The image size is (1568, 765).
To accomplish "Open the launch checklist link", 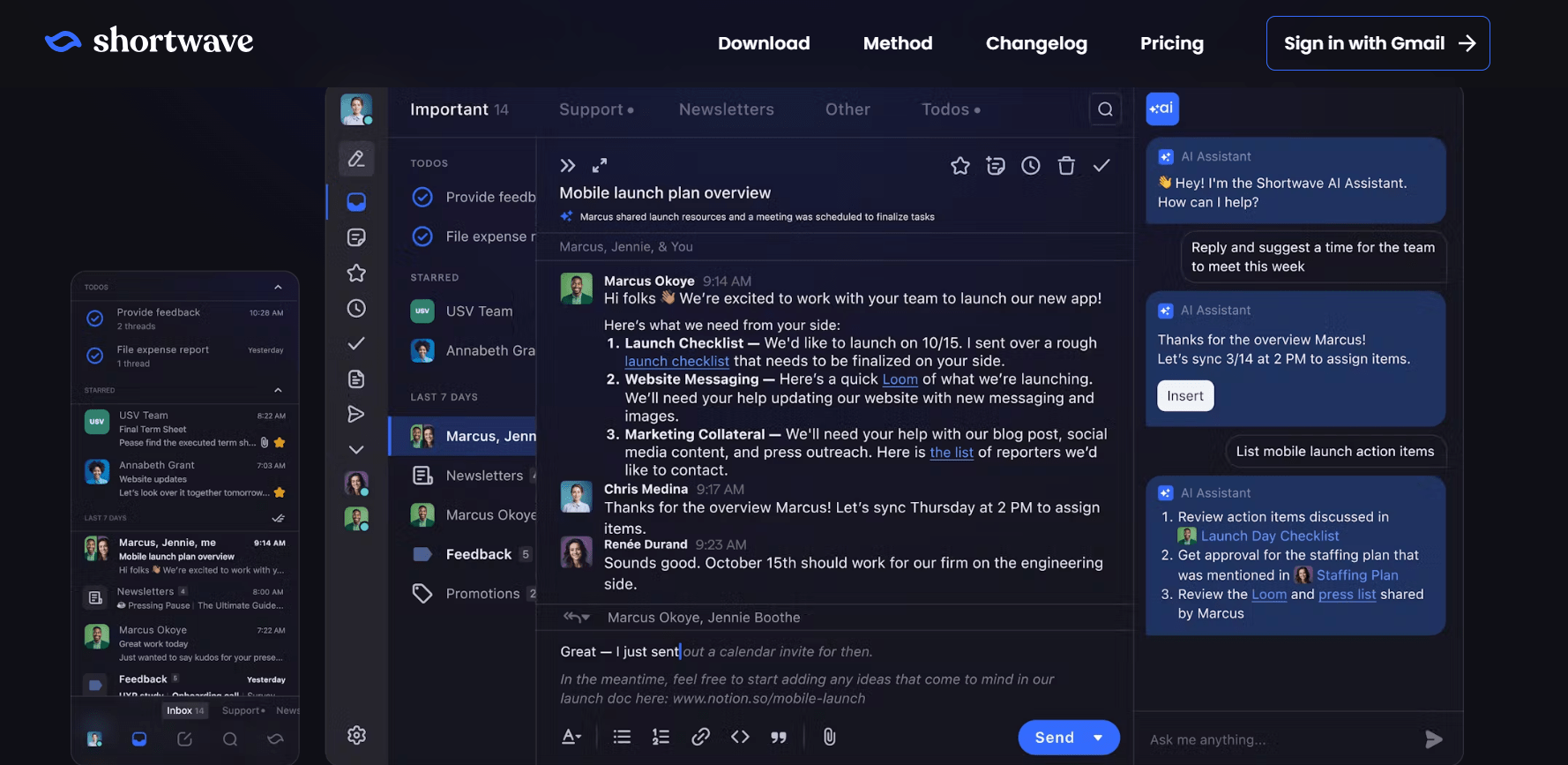I will click(676, 361).
